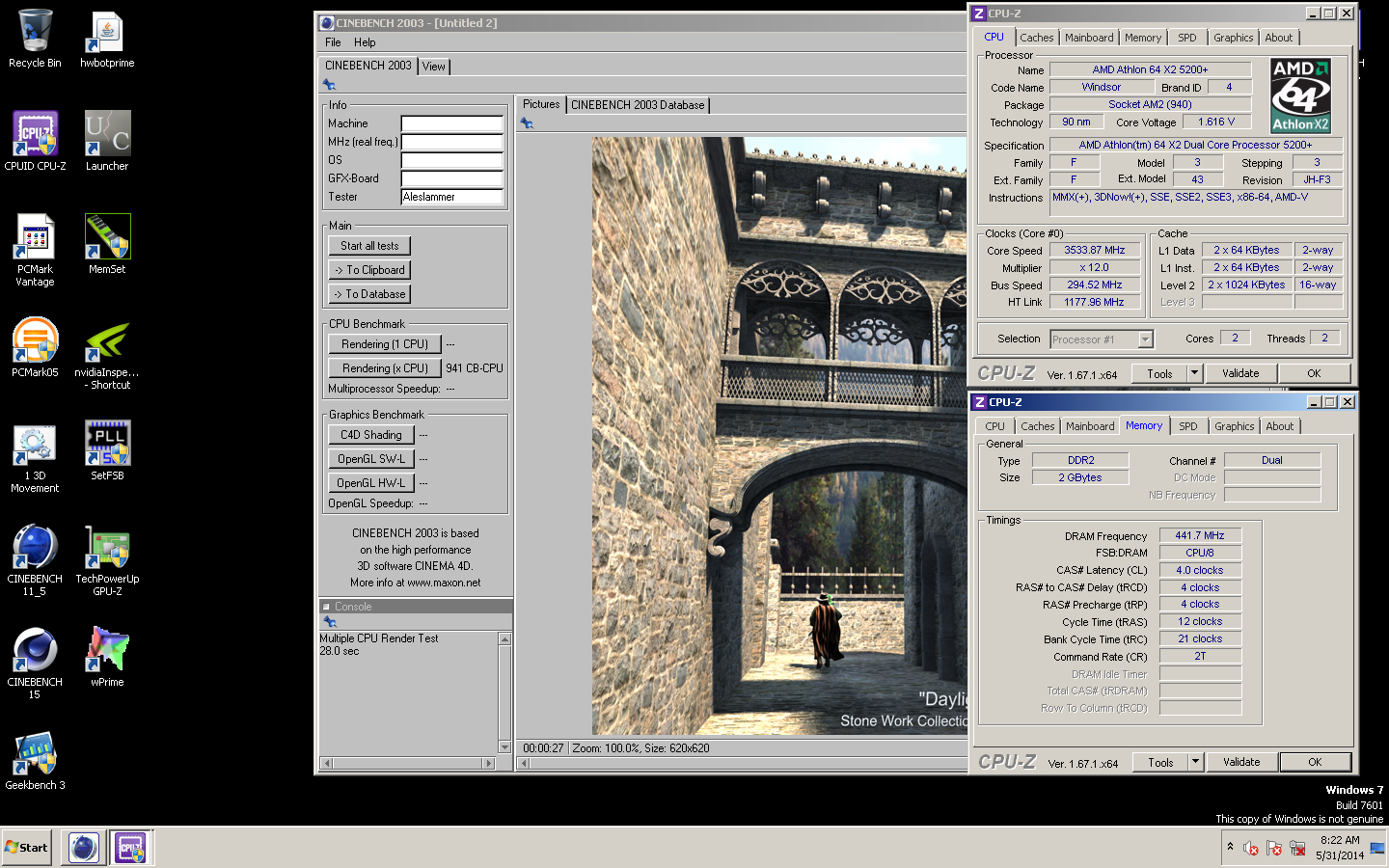1389x868 pixels.
Task: Click the GFX-Board input field
Action: (451, 178)
